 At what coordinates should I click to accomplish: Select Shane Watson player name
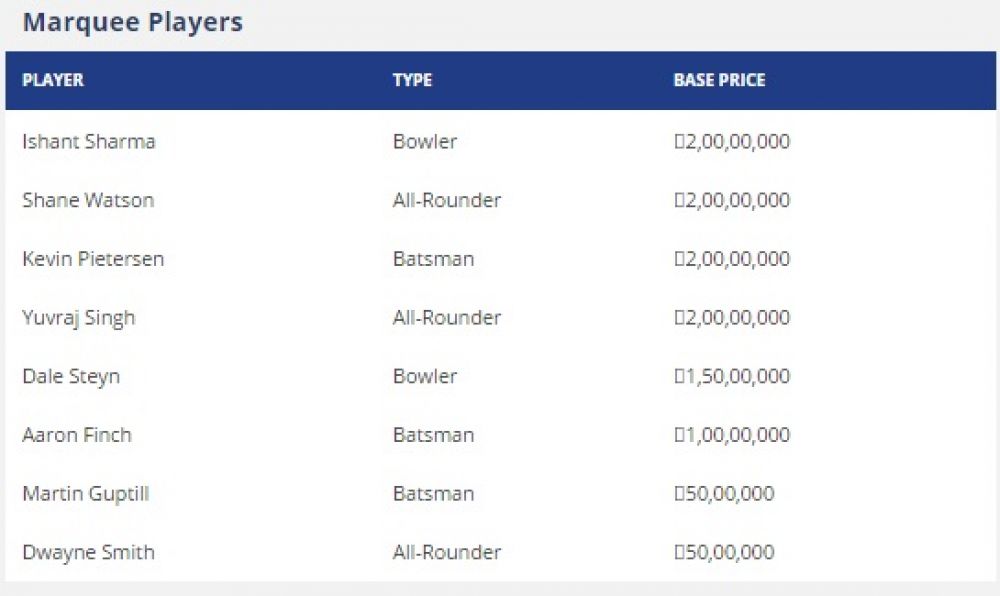pos(88,200)
